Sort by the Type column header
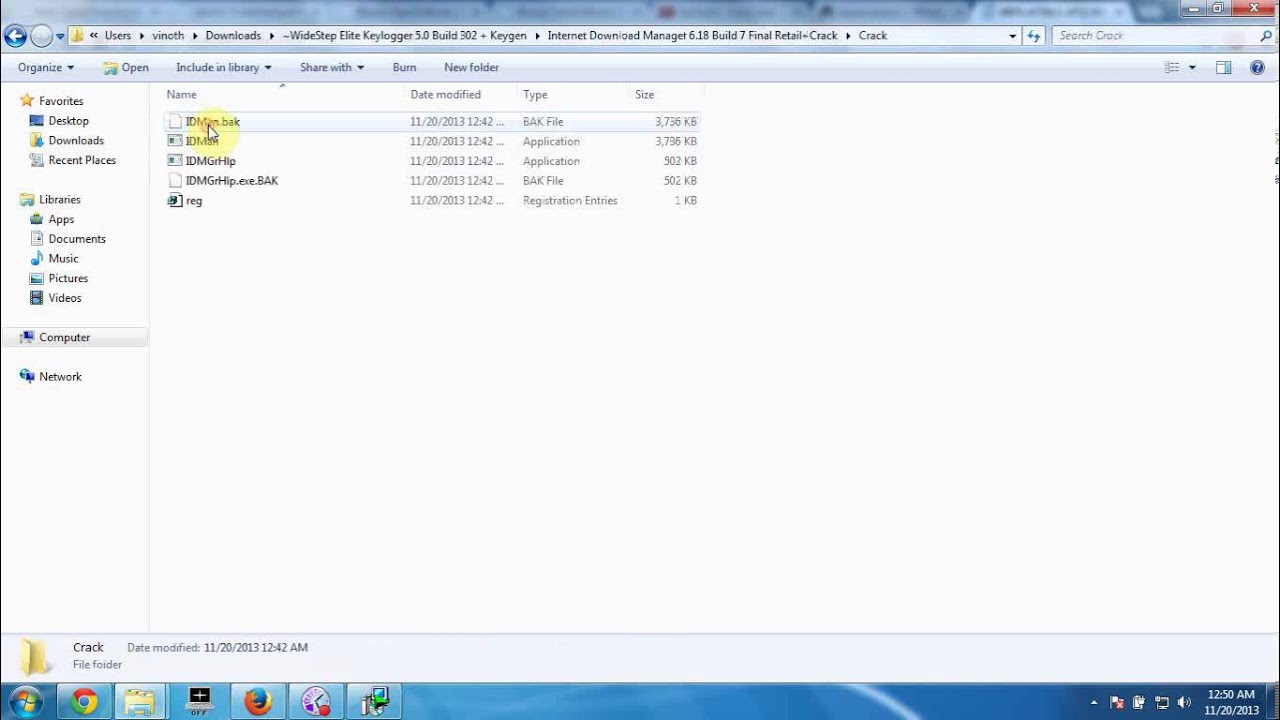Screen dimensions: 1280x720 pyautogui.click(x=574, y=94)
